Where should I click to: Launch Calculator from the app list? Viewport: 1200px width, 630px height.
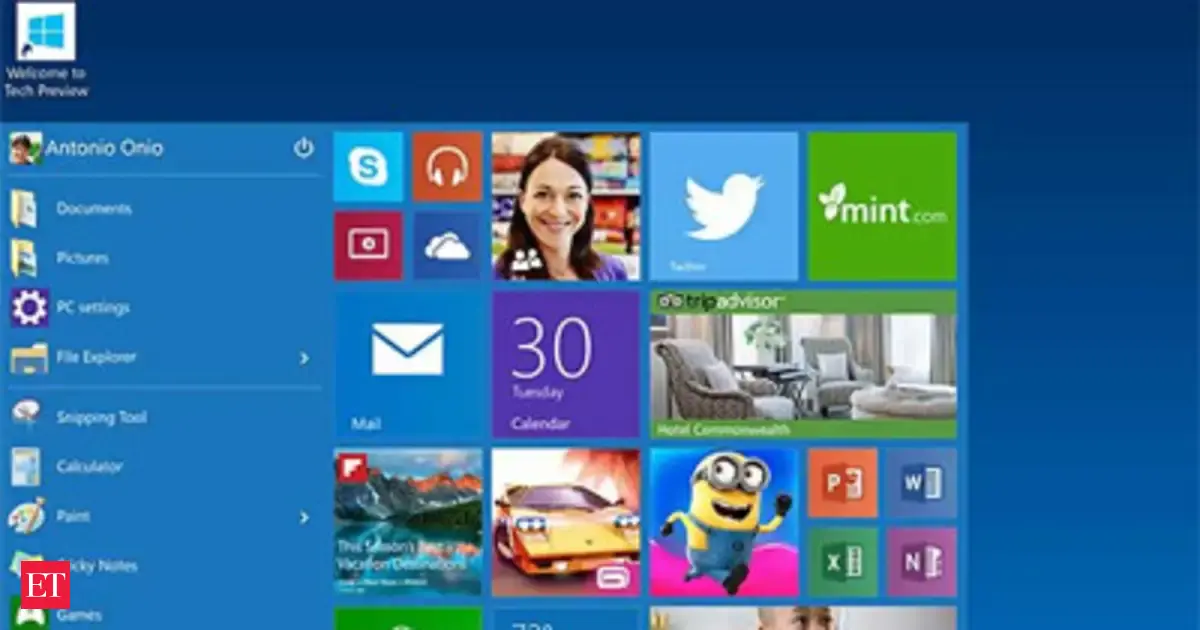coord(89,467)
